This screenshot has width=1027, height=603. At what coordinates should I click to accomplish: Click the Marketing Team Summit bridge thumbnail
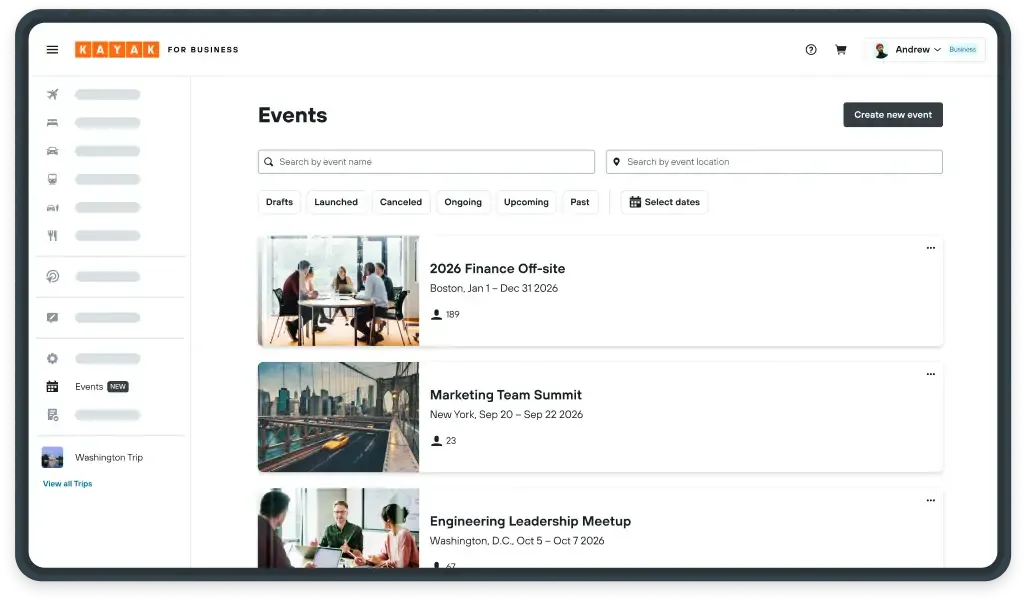coord(338,416)
